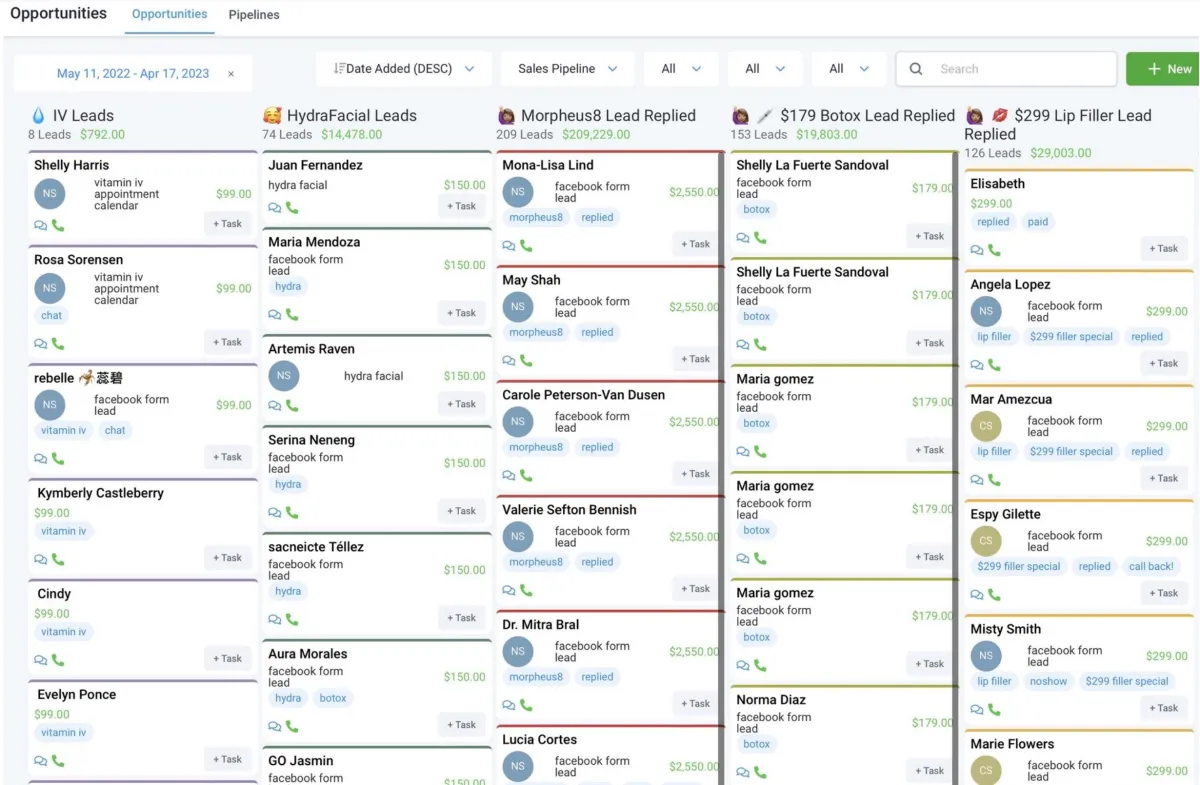
Task: Switch to the Pipelines tab
Action: pos(254,15)
